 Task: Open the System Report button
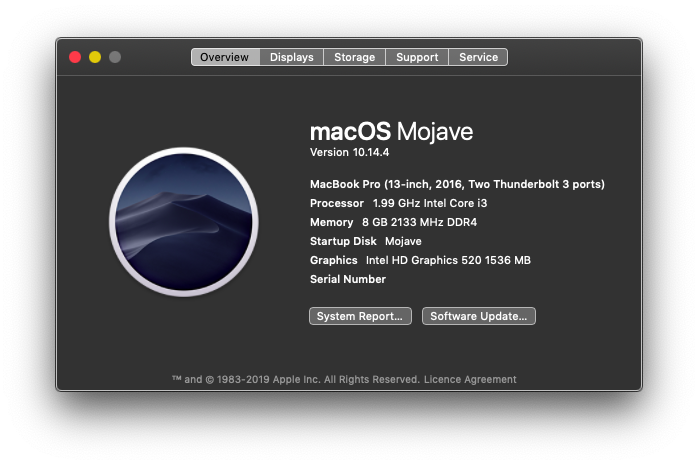click(x=360, y=316)
